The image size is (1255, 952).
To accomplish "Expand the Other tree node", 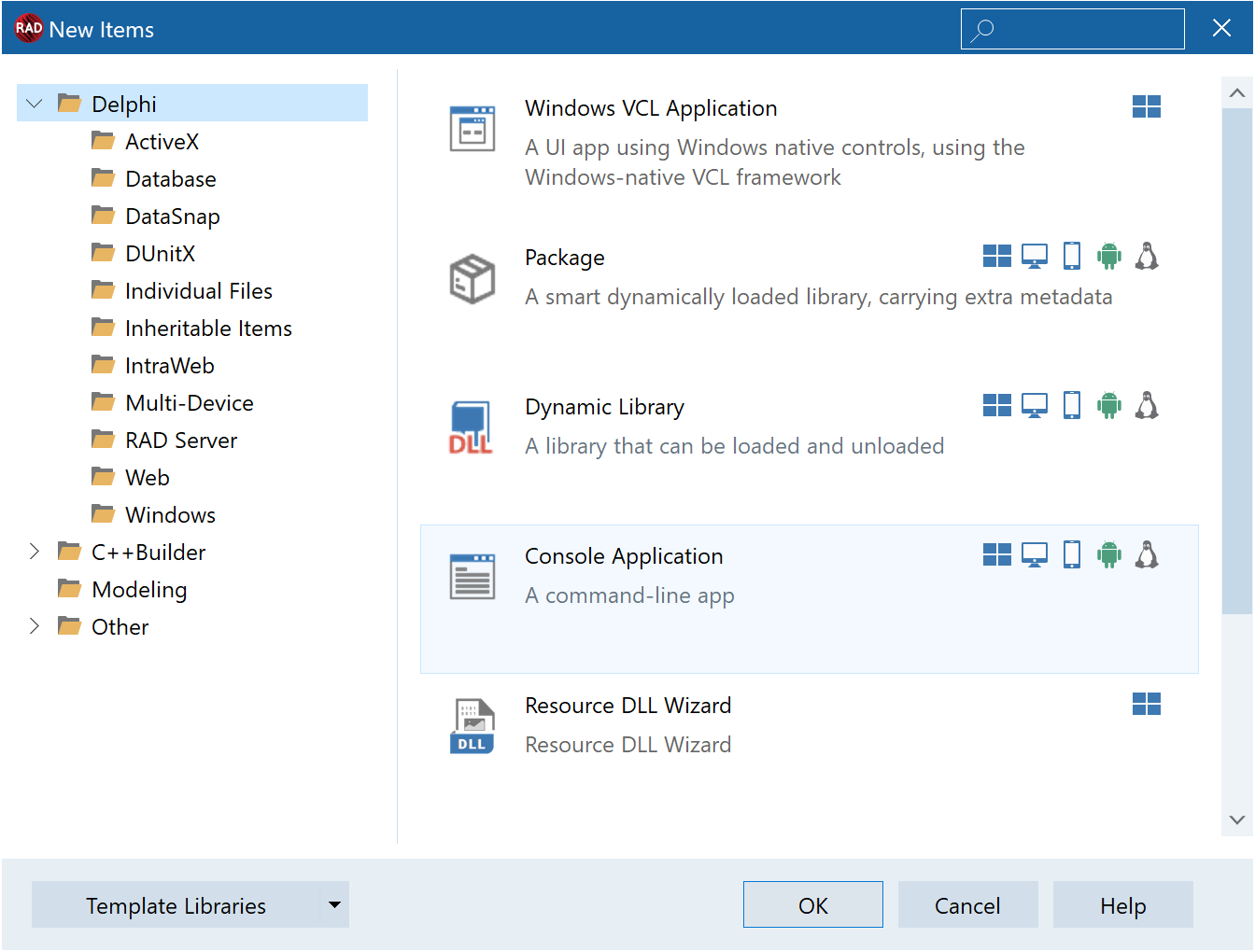I will coord(35,626).
